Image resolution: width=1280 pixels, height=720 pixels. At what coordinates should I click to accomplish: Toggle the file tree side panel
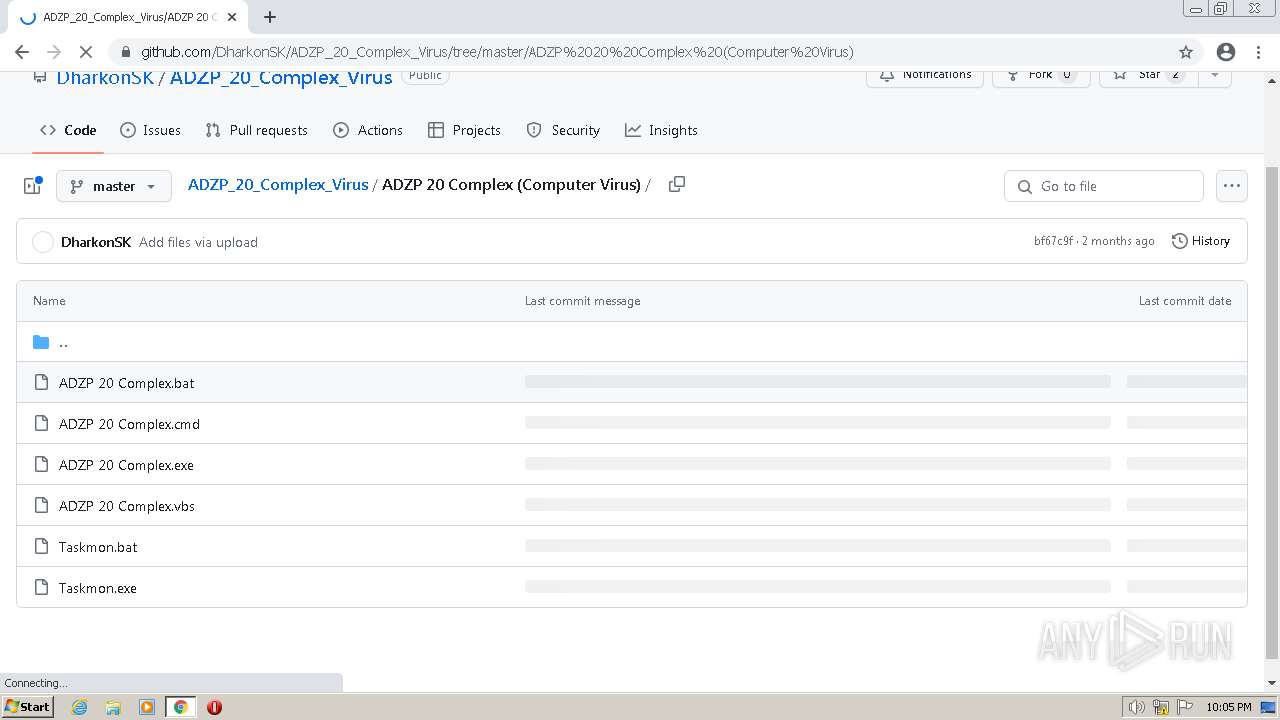(32, 186)
